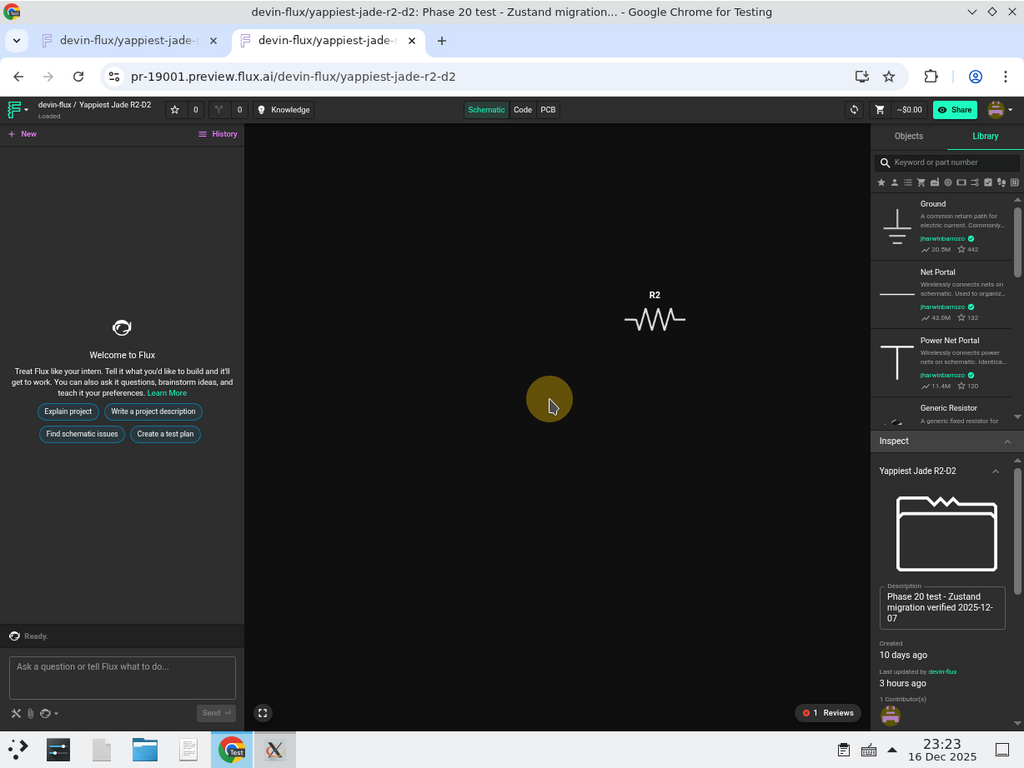Screen dimensions: 1024x768
Task: Switch to the Objects tab
Action: pos(908,136)
